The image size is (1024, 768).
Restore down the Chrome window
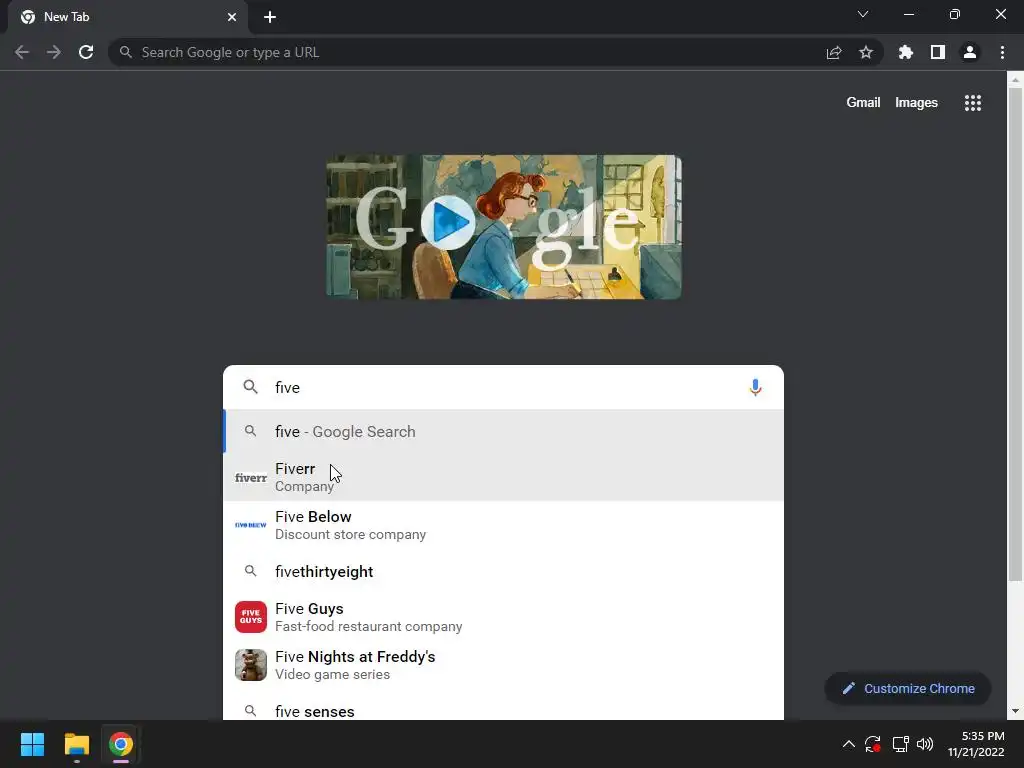pos(955,14)
